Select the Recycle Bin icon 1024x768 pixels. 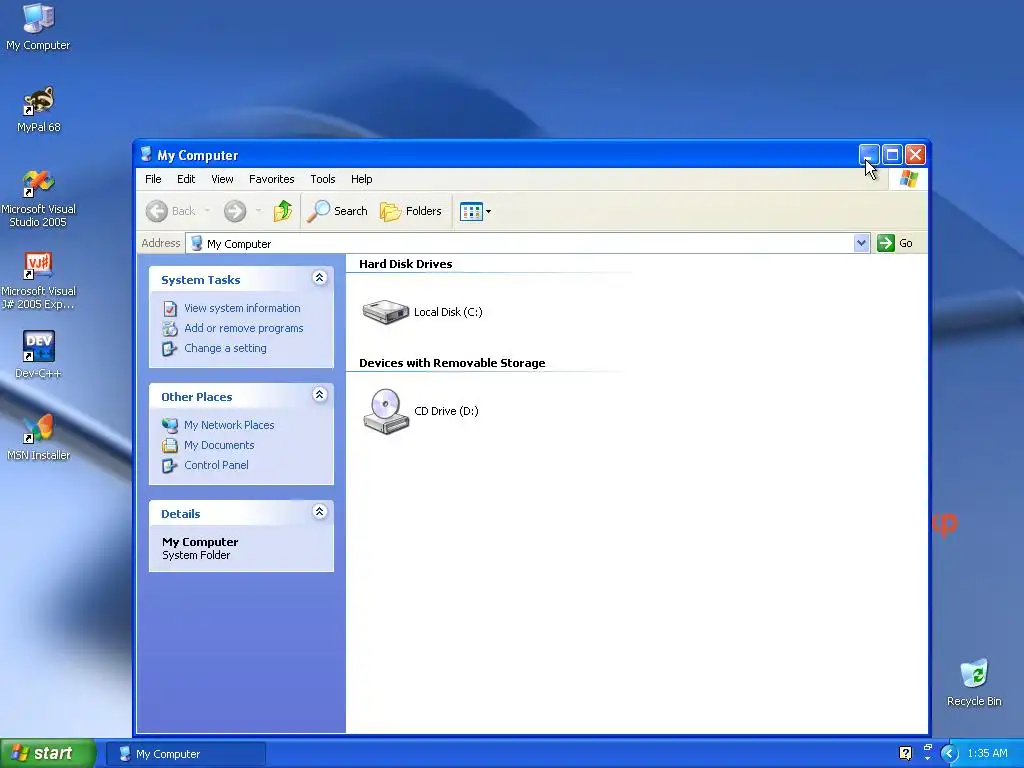pyautogui.click(x=974, y=683)
